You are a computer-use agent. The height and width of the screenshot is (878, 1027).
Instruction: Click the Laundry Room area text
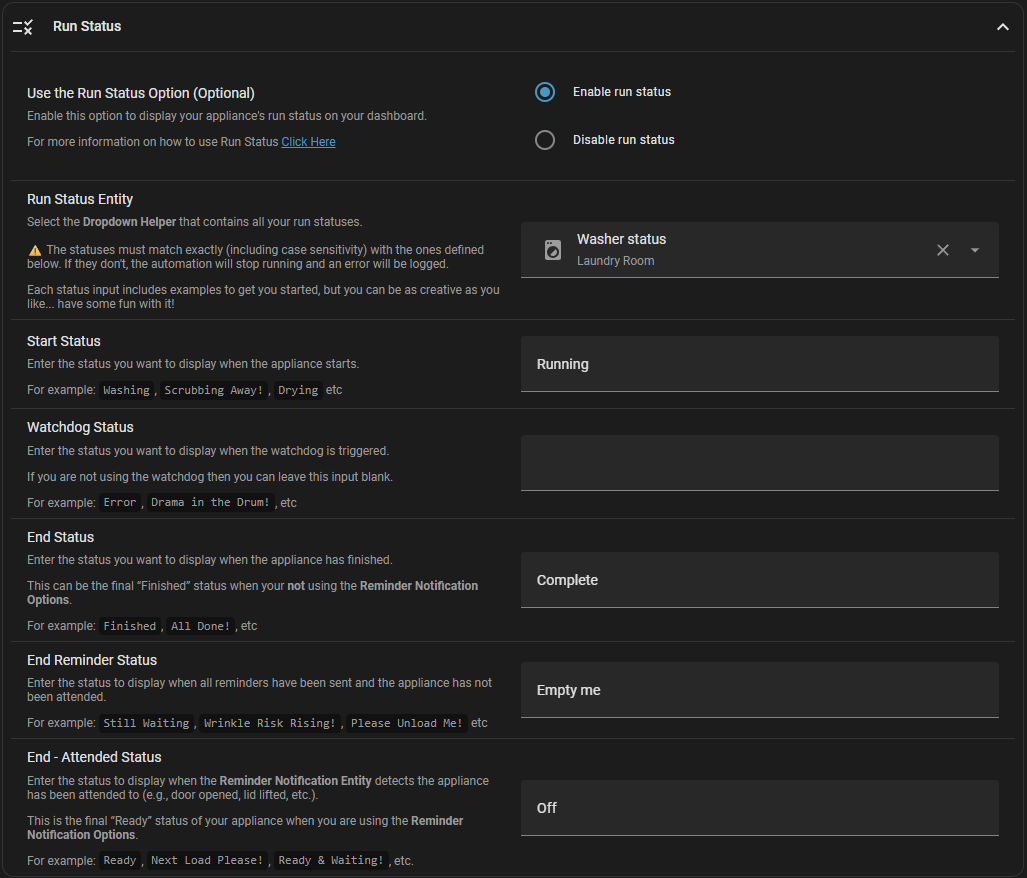coord(615,261)
